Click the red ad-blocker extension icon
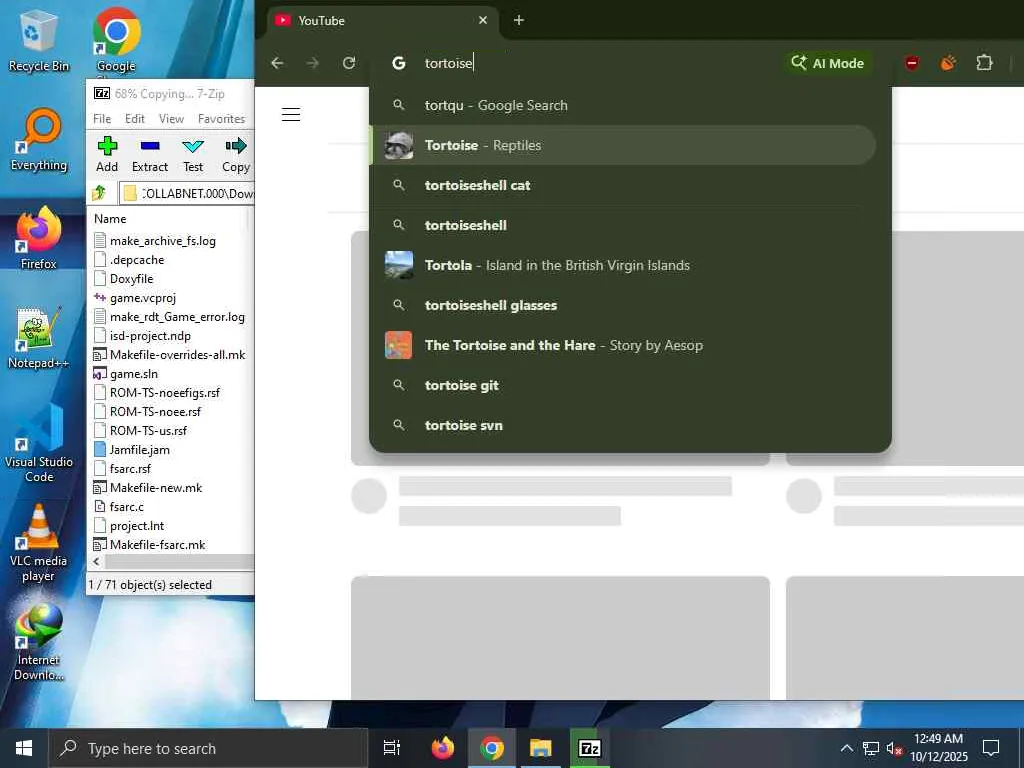The image size is (1024, 768). point(912,63)
